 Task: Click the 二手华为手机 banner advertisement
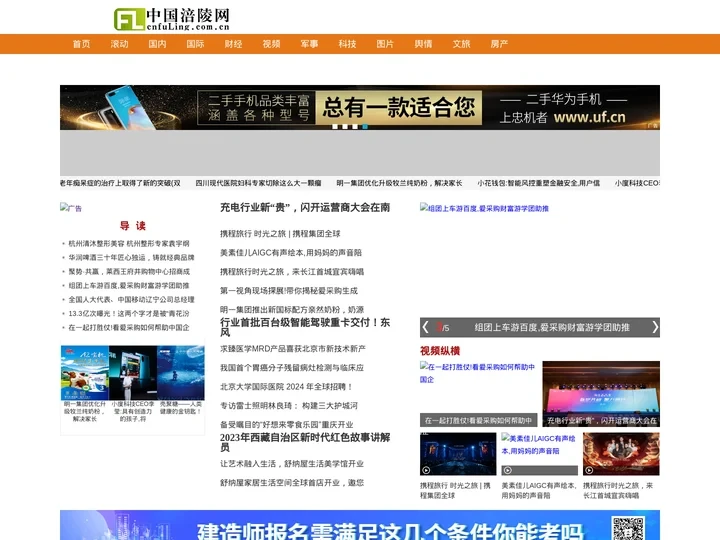point(360,107)
